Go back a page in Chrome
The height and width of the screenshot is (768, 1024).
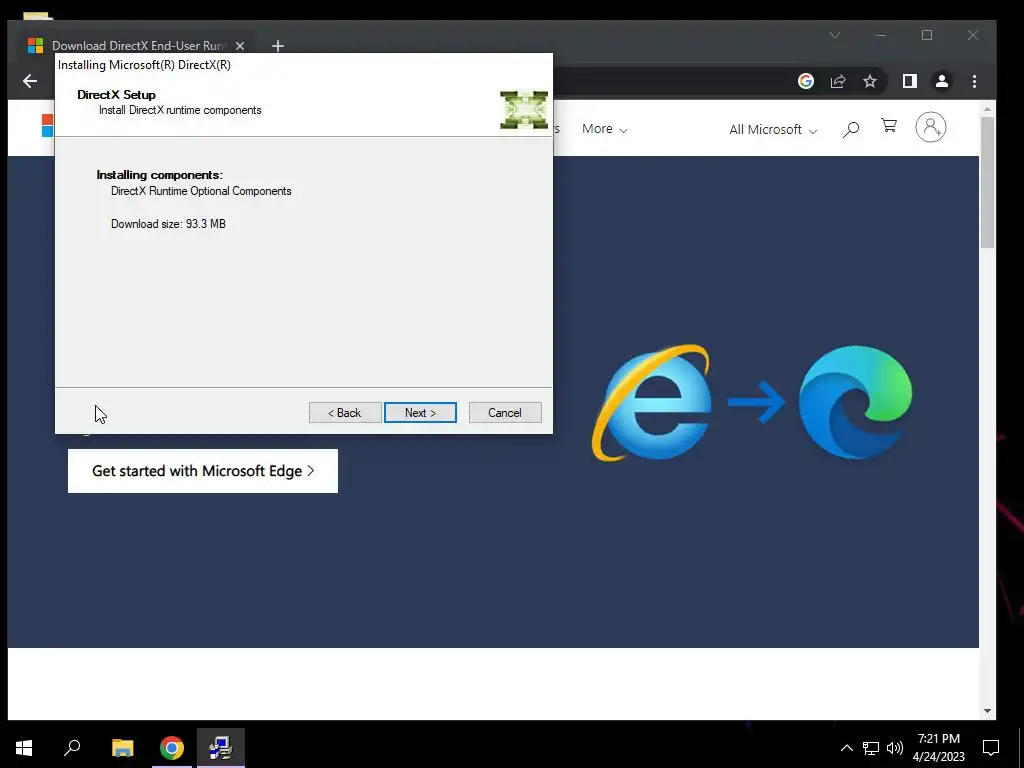(x=30, y=81)
